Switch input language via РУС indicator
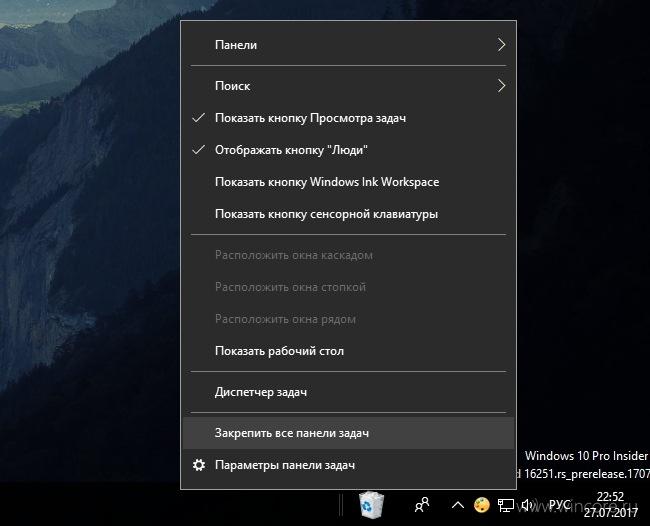The height and width of the screenshot is (526, 650). point(560,504)
